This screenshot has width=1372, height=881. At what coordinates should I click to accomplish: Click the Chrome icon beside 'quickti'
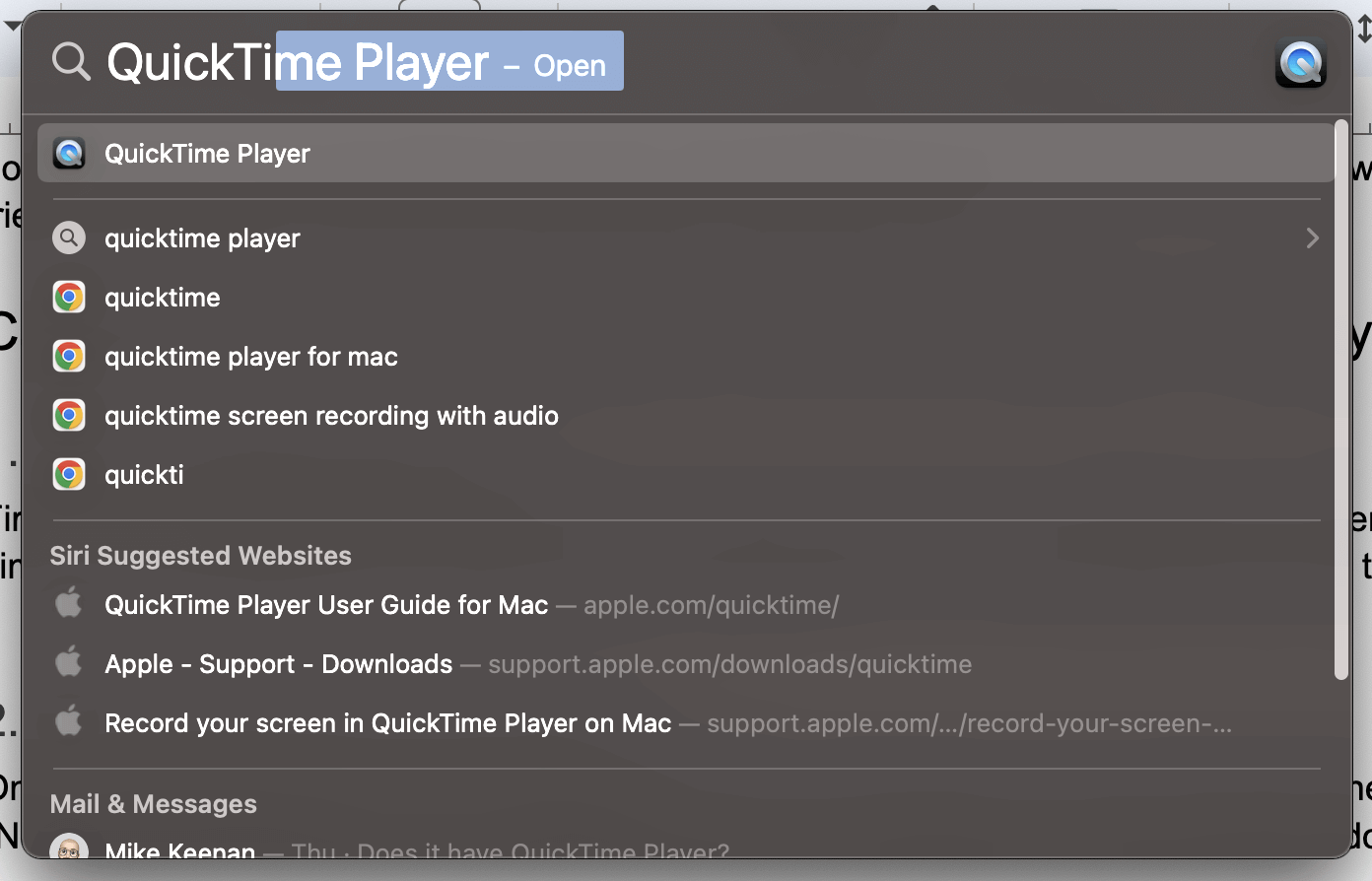click(x=69, y=475)
